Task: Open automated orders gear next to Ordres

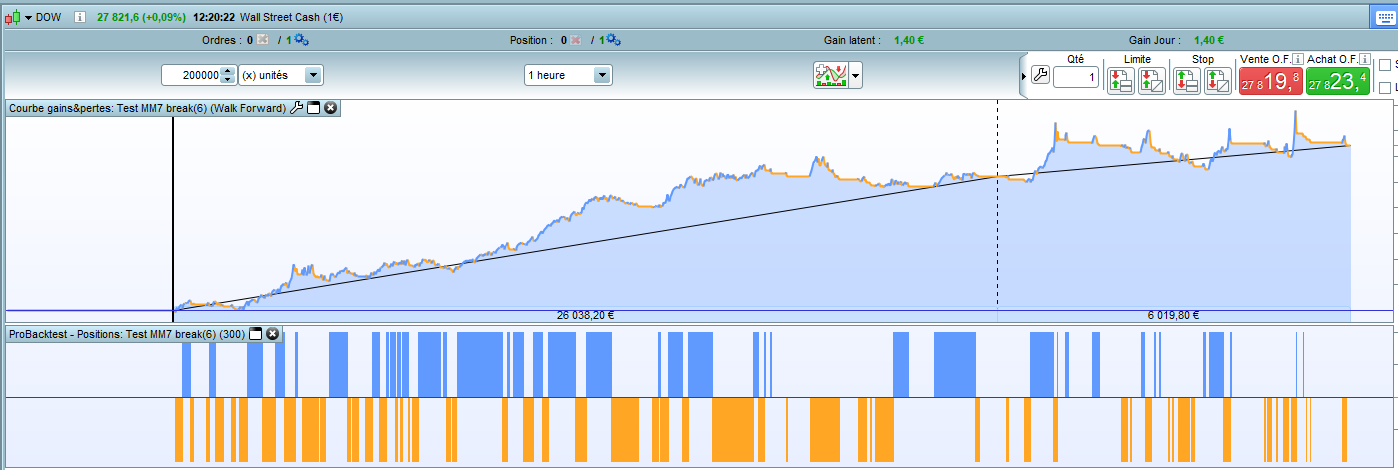Action: tap(301, 40)
